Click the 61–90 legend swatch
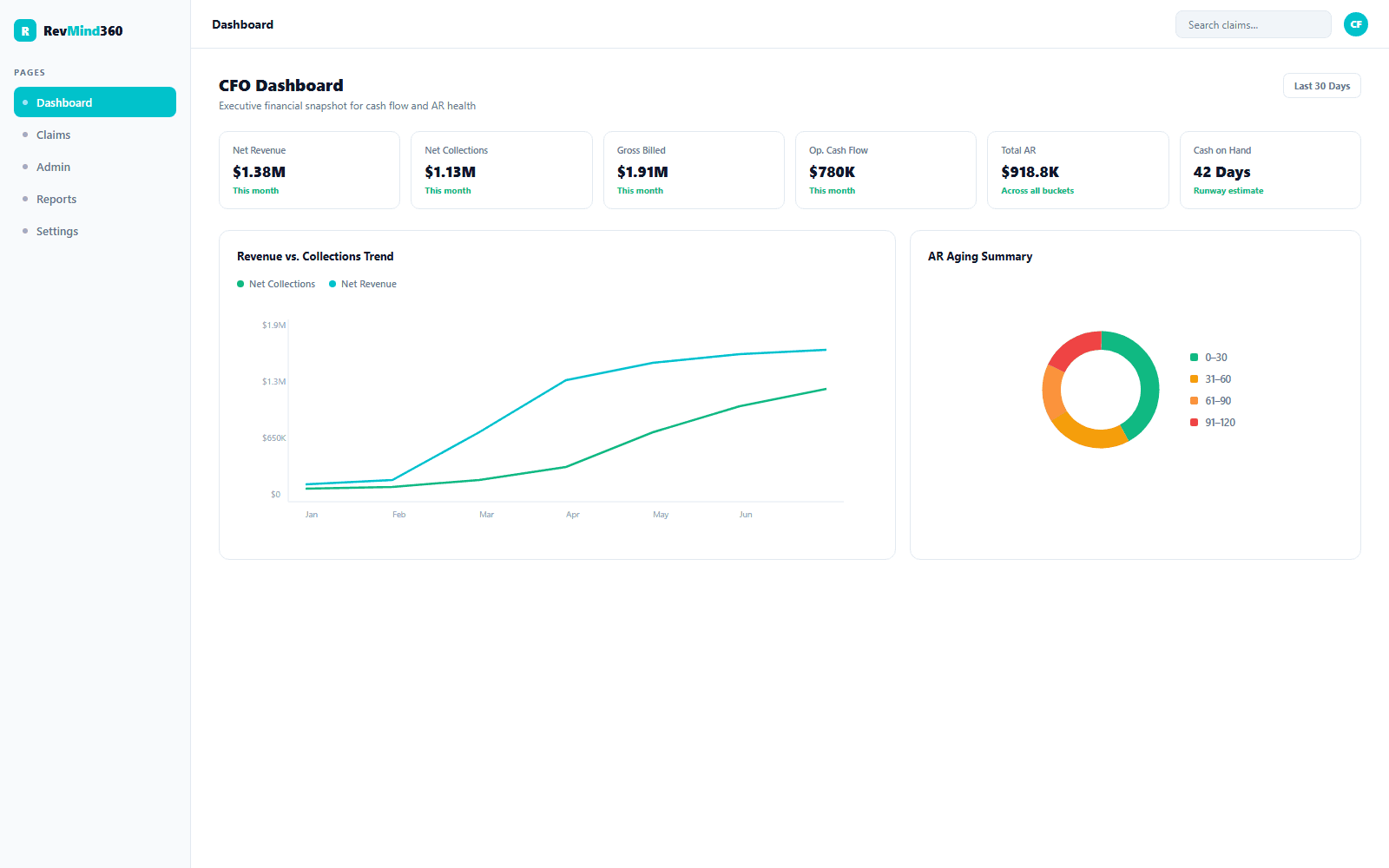The width and height of the screenshot is (1389, 868). tap(1194, 401)
